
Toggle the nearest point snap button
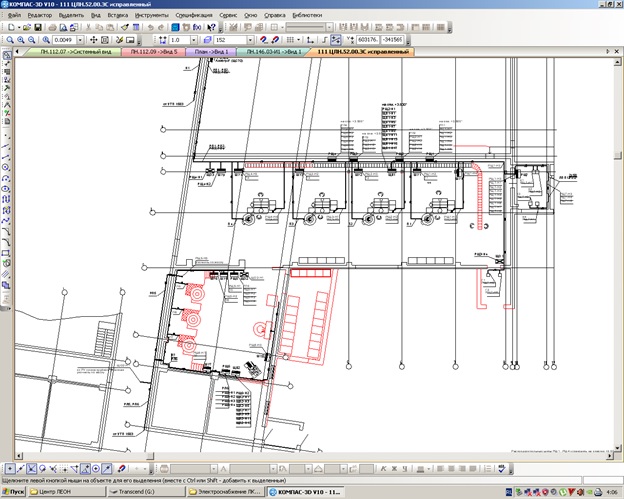pyautogui.click(x=10, y=469)
